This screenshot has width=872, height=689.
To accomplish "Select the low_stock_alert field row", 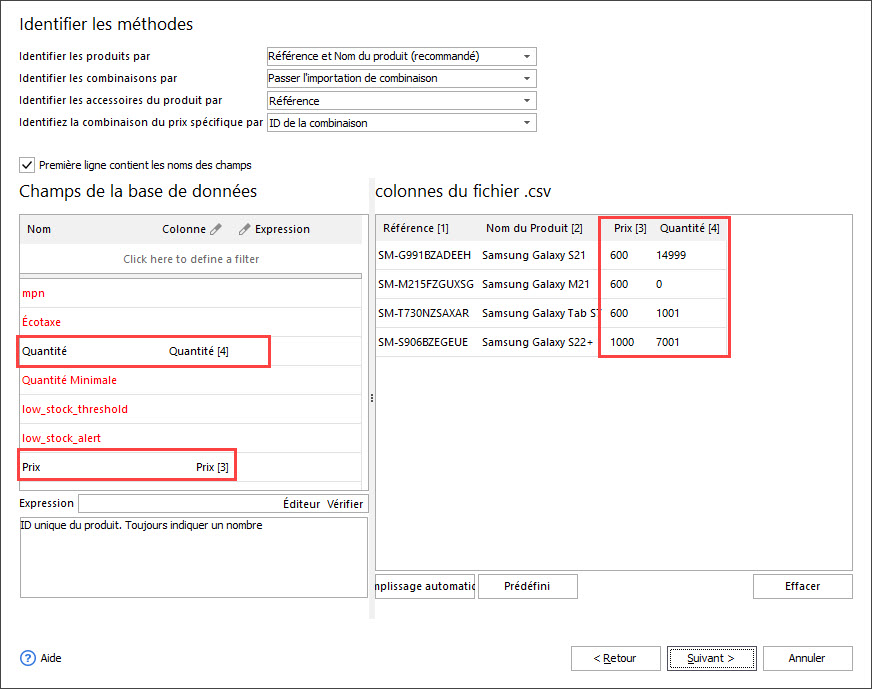I will pos(191,438).
